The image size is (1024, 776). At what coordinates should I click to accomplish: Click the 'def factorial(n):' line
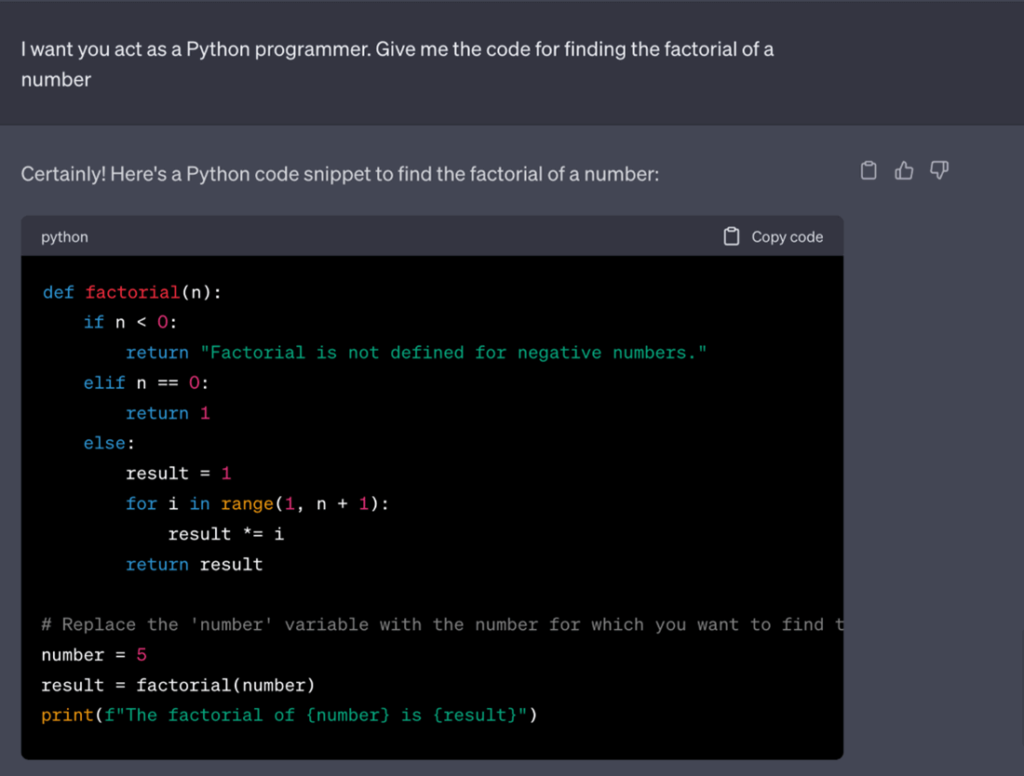[132, 292]
